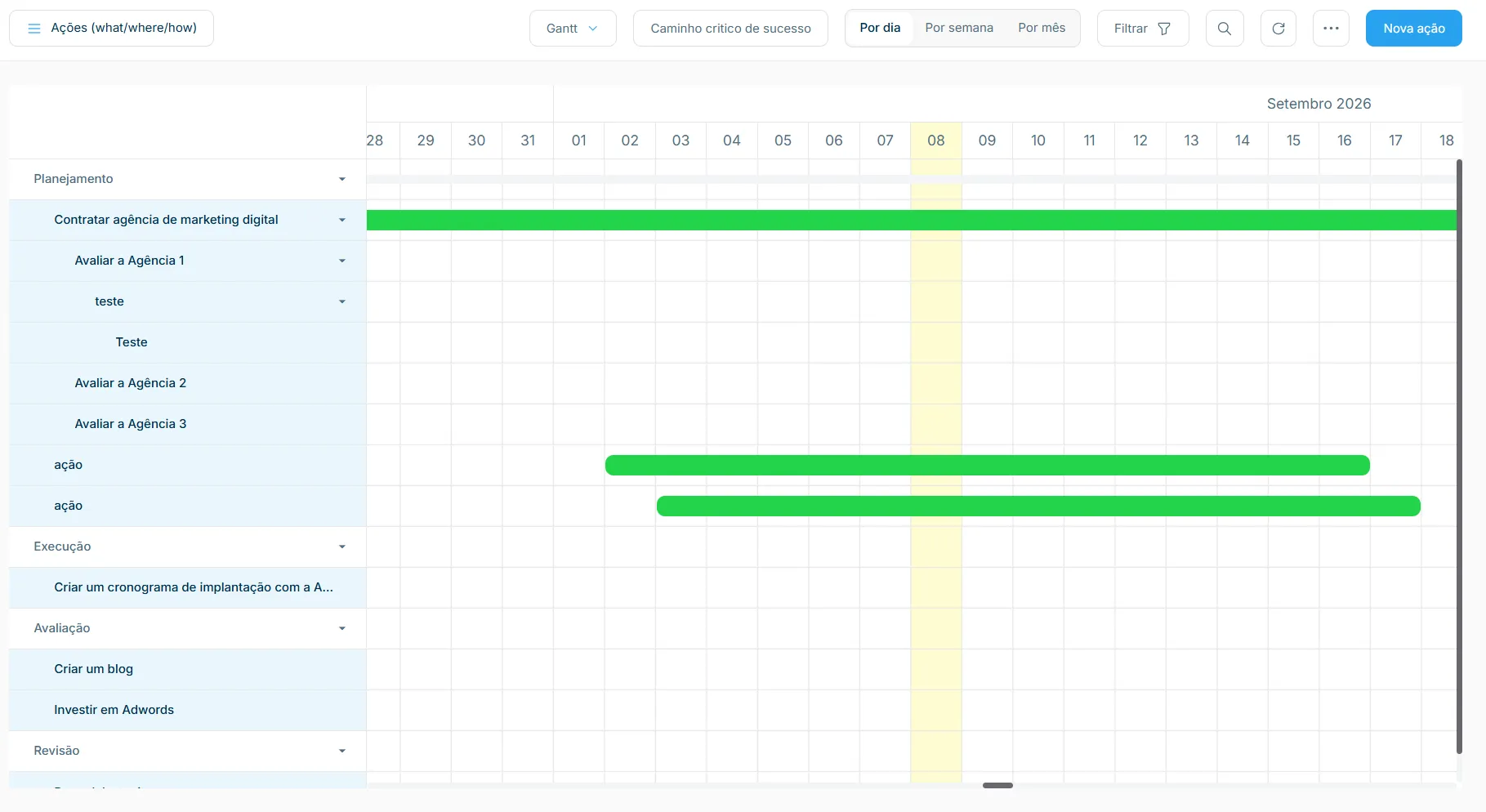The height and width of the screenshot is (812, 1486).
Task: Click highlighted day 08 column header
Action: click(x=936, y=141)
